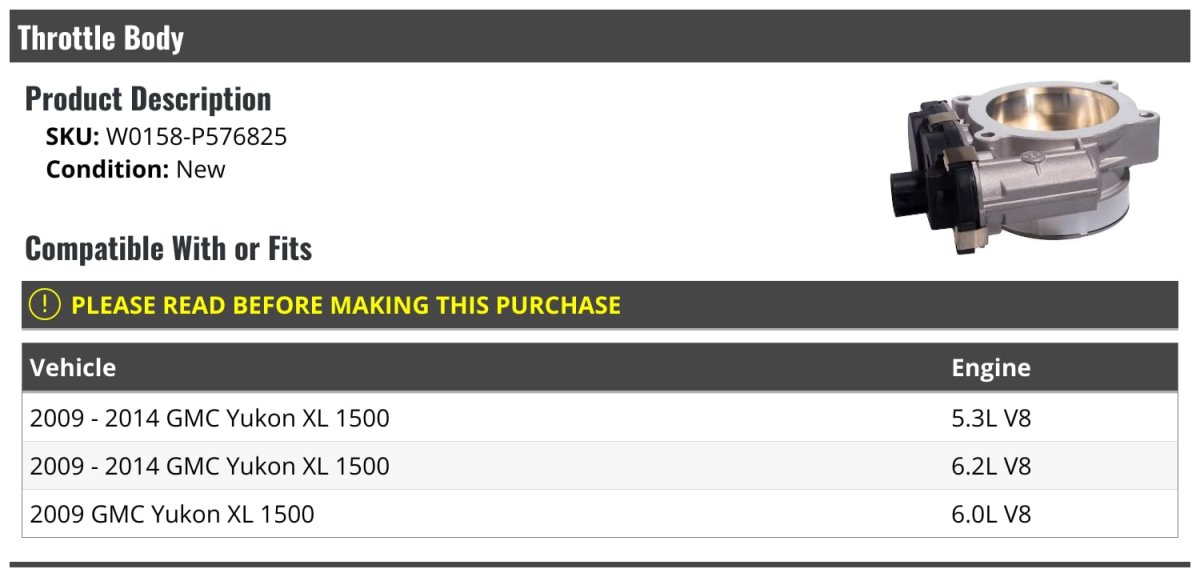
Task: Click the Vehicle column header
Action: pos(73,368)
